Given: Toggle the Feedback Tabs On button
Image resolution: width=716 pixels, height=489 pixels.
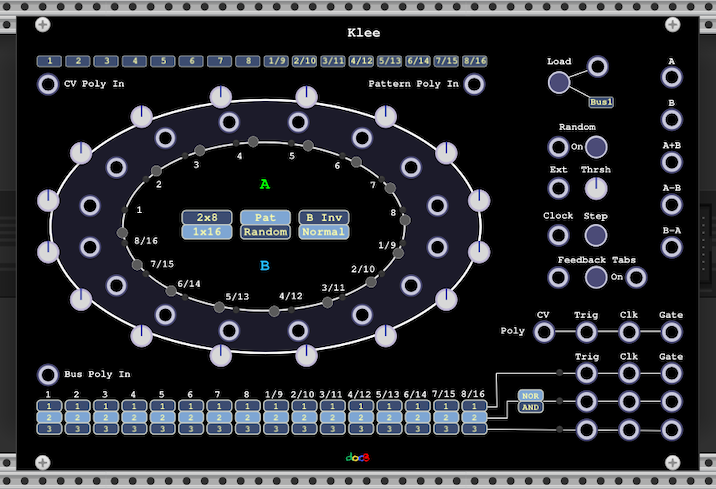Looking at the screenshot, I should pos(596,277).
